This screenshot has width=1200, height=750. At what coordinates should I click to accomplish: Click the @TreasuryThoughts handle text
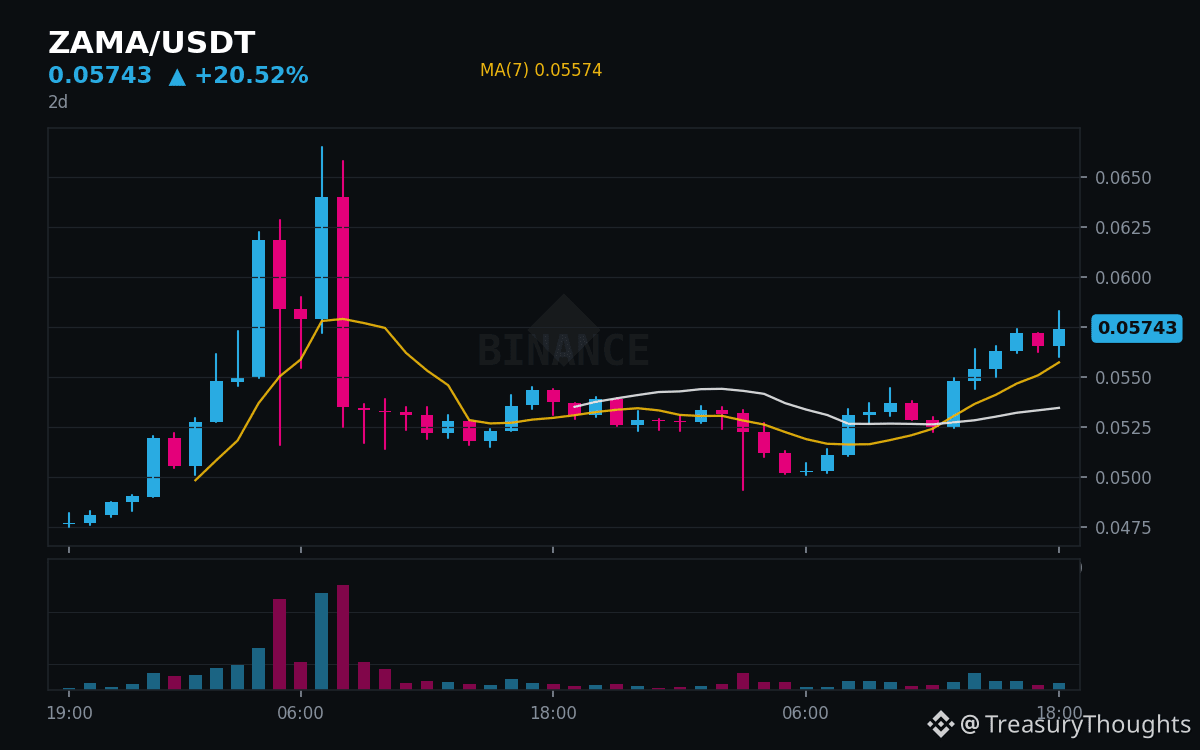coord(1076,725)
